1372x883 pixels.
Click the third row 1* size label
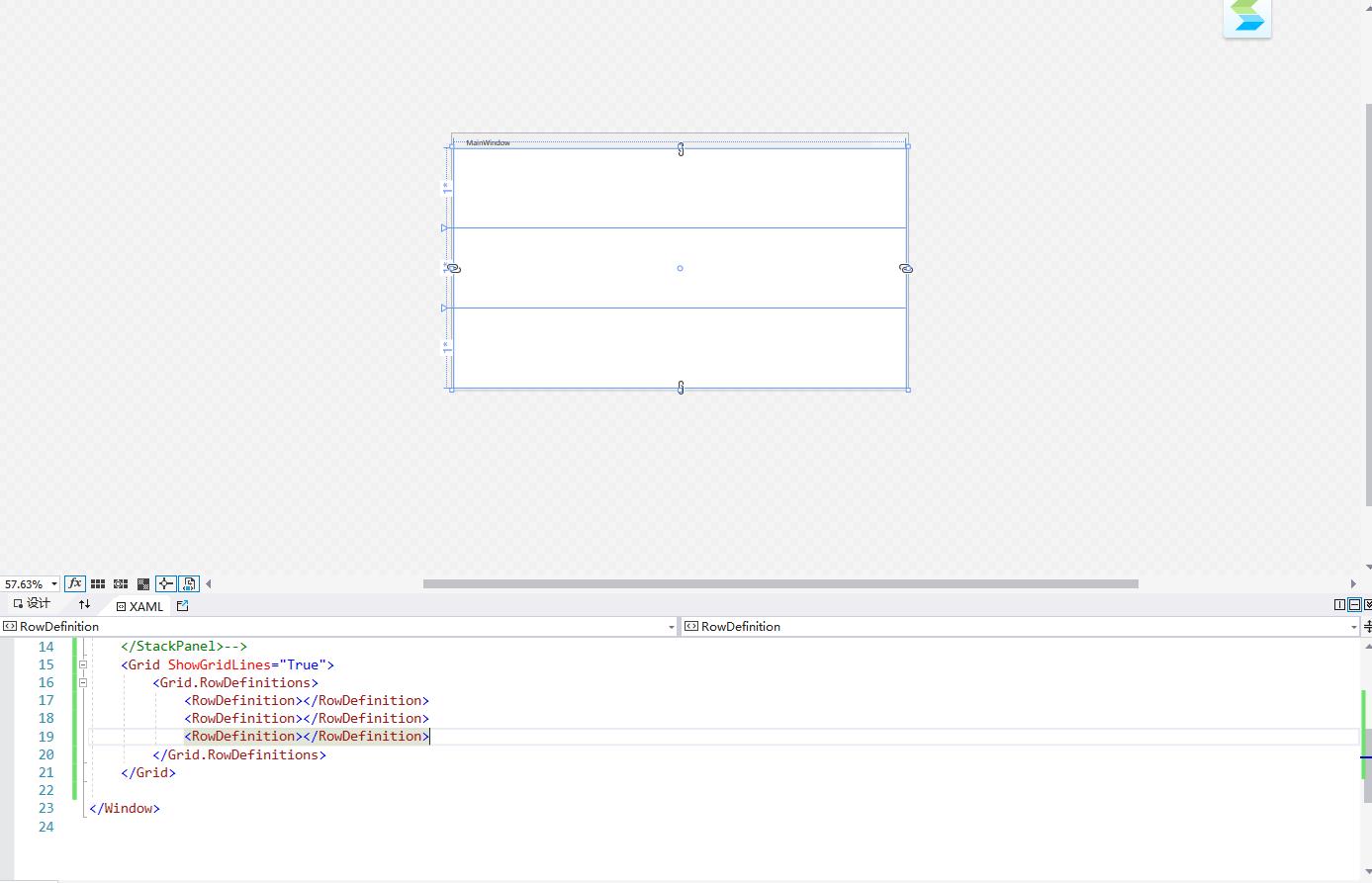446,348
